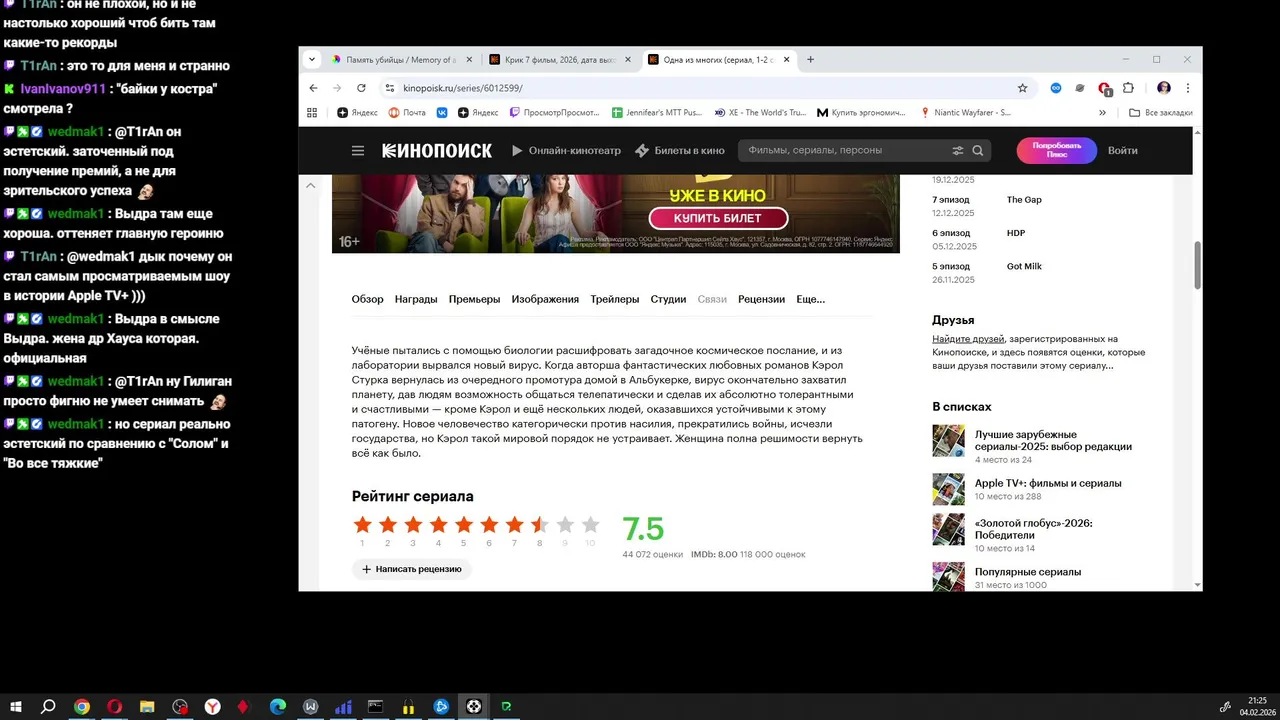
Task: Open the Почта bookmark
Action: [x=407, y=113]
